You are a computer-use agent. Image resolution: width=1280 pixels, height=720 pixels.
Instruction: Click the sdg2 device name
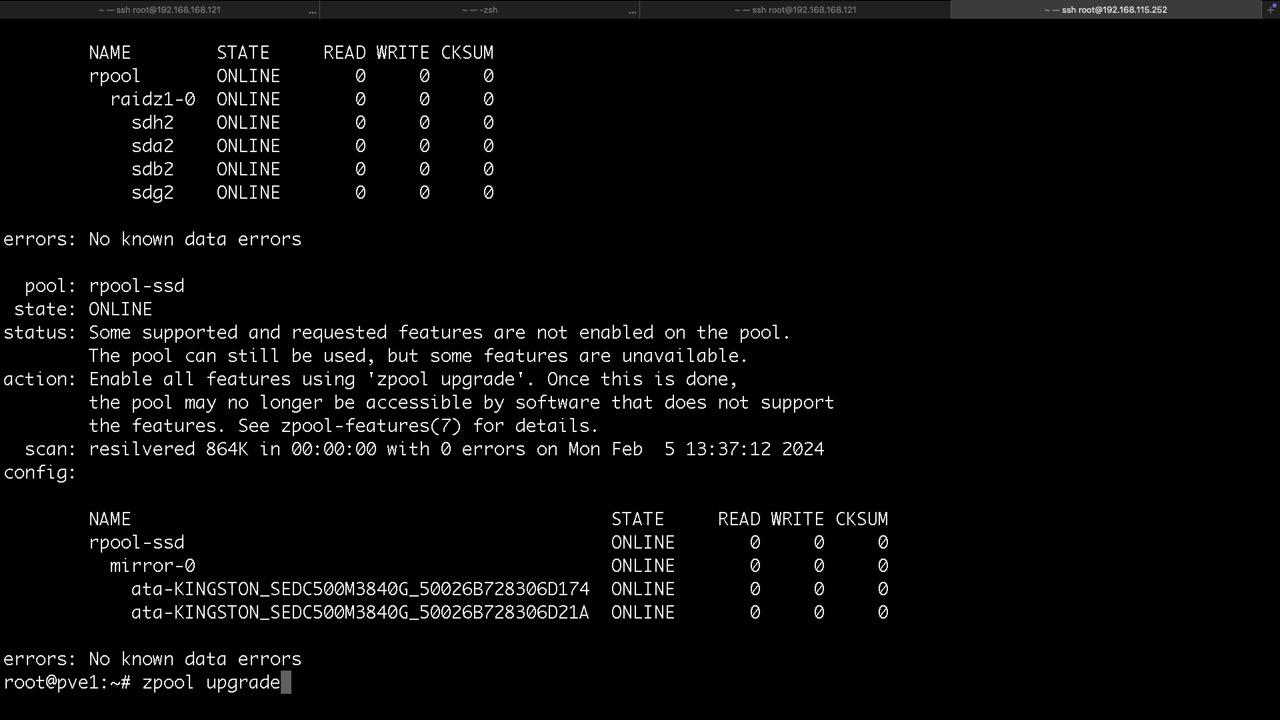point(152,193)
